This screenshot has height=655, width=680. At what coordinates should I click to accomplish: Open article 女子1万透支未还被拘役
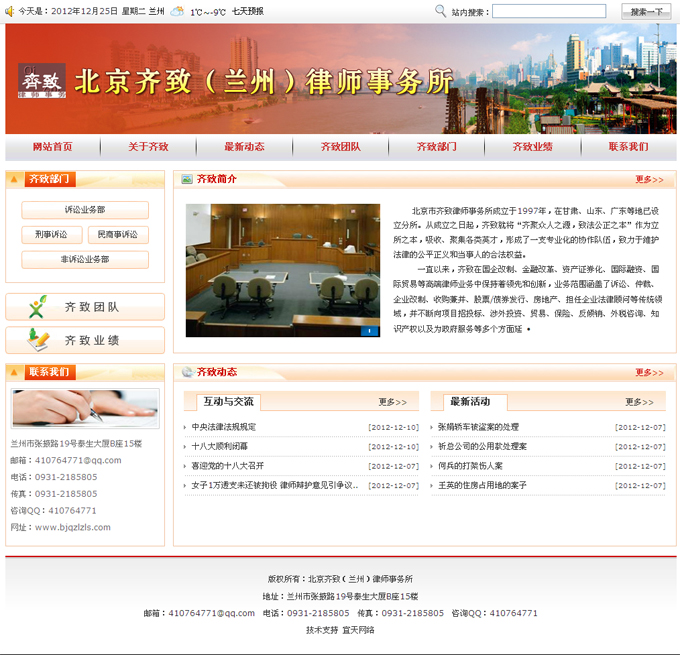(275, 485)
